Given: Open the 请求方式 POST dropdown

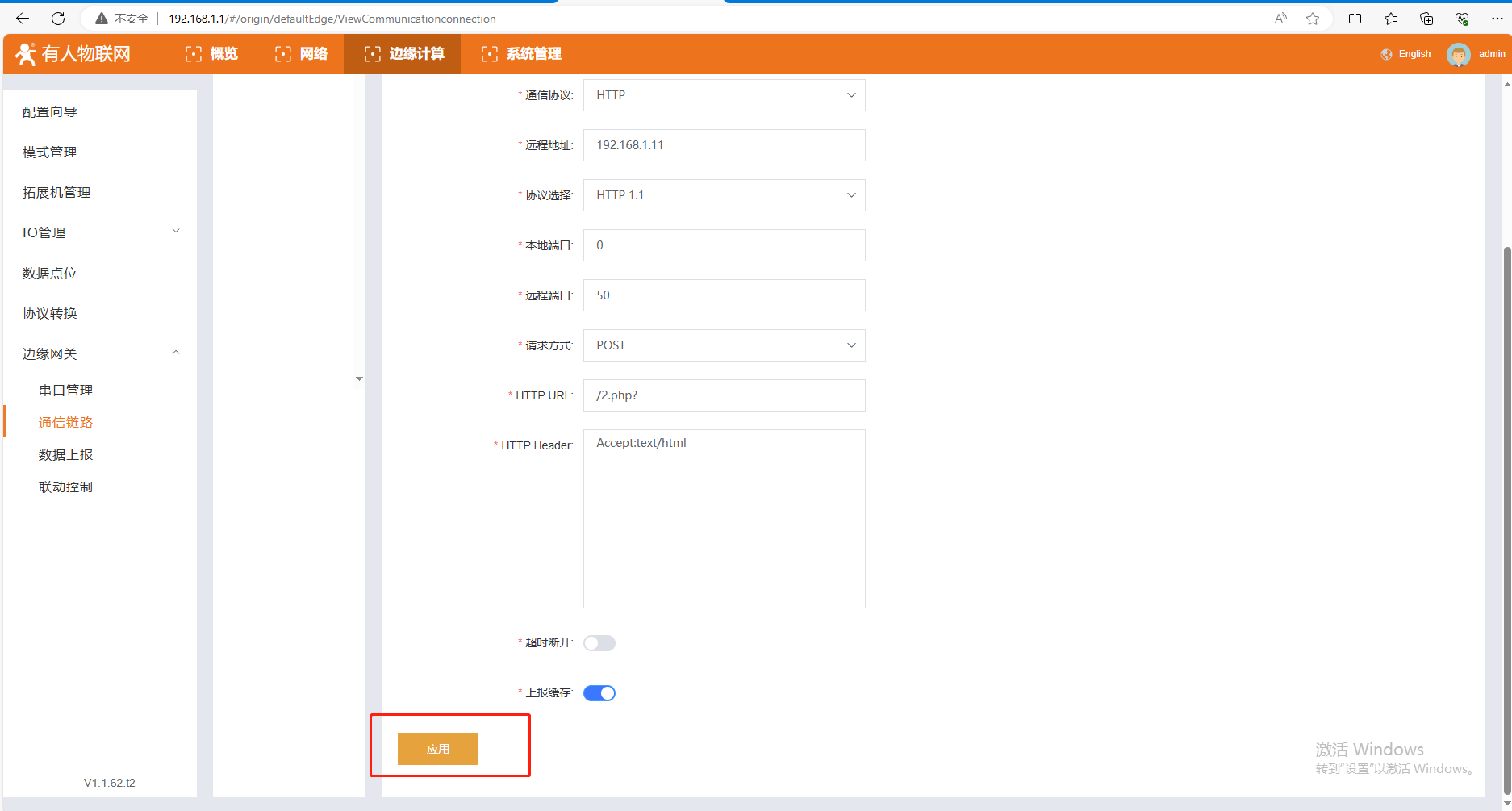Looking at the screenshot, I should coord(724,345).
